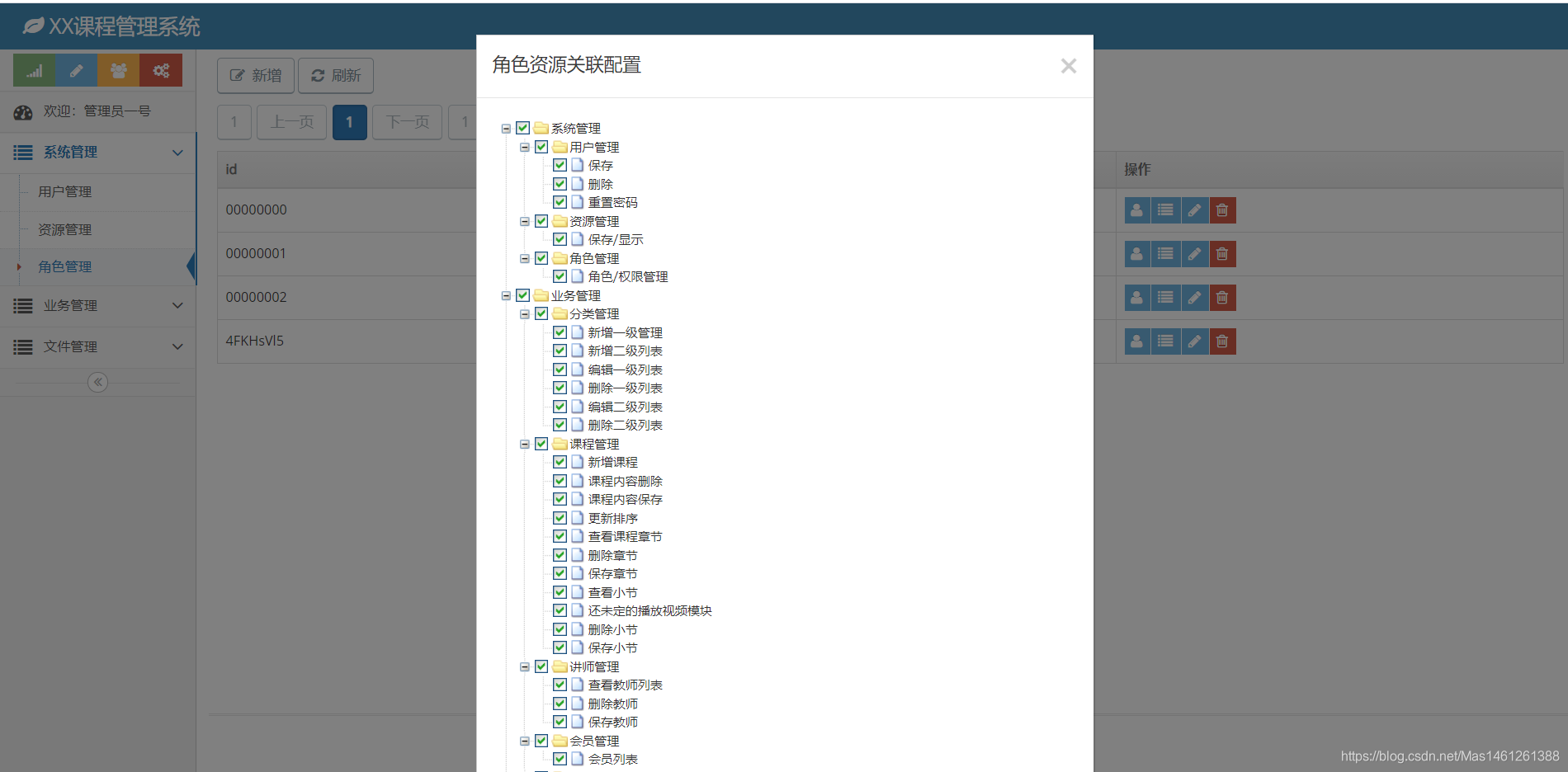The image size is (1568, 772).
Task: Click the list icon in row 00000000
Action: [1165, 210]
